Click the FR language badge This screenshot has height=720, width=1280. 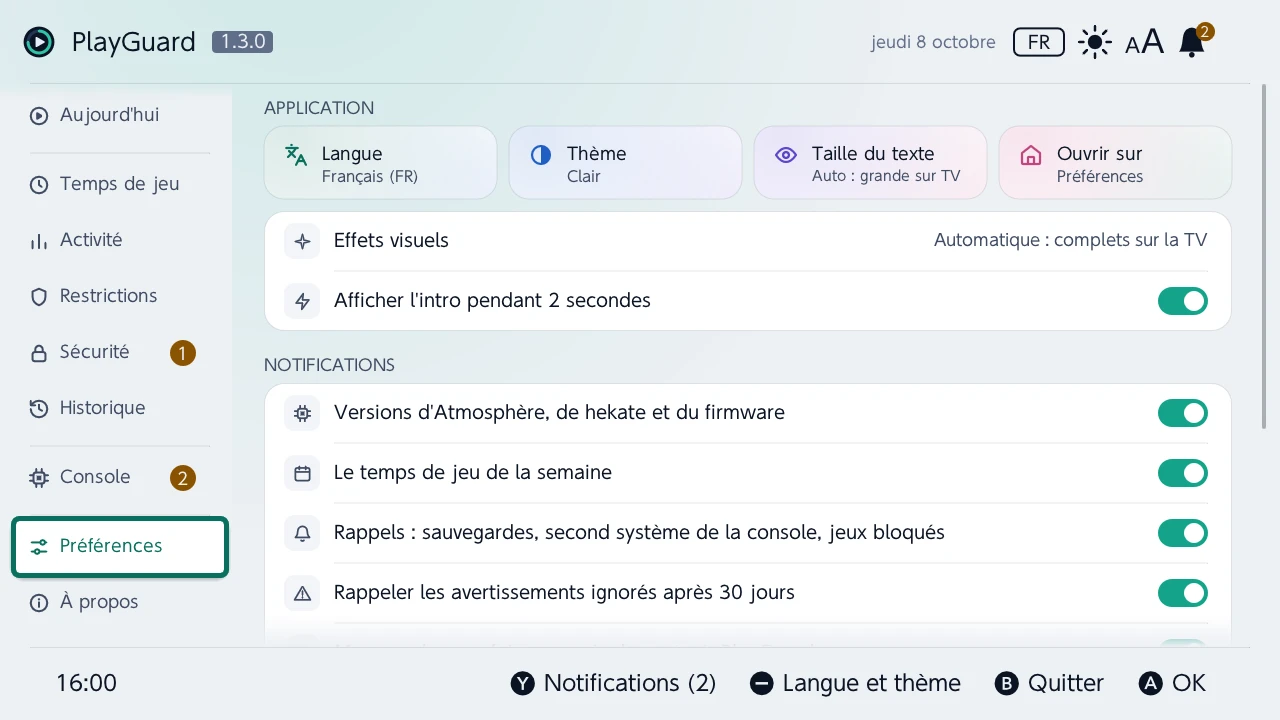(1039, 42)
